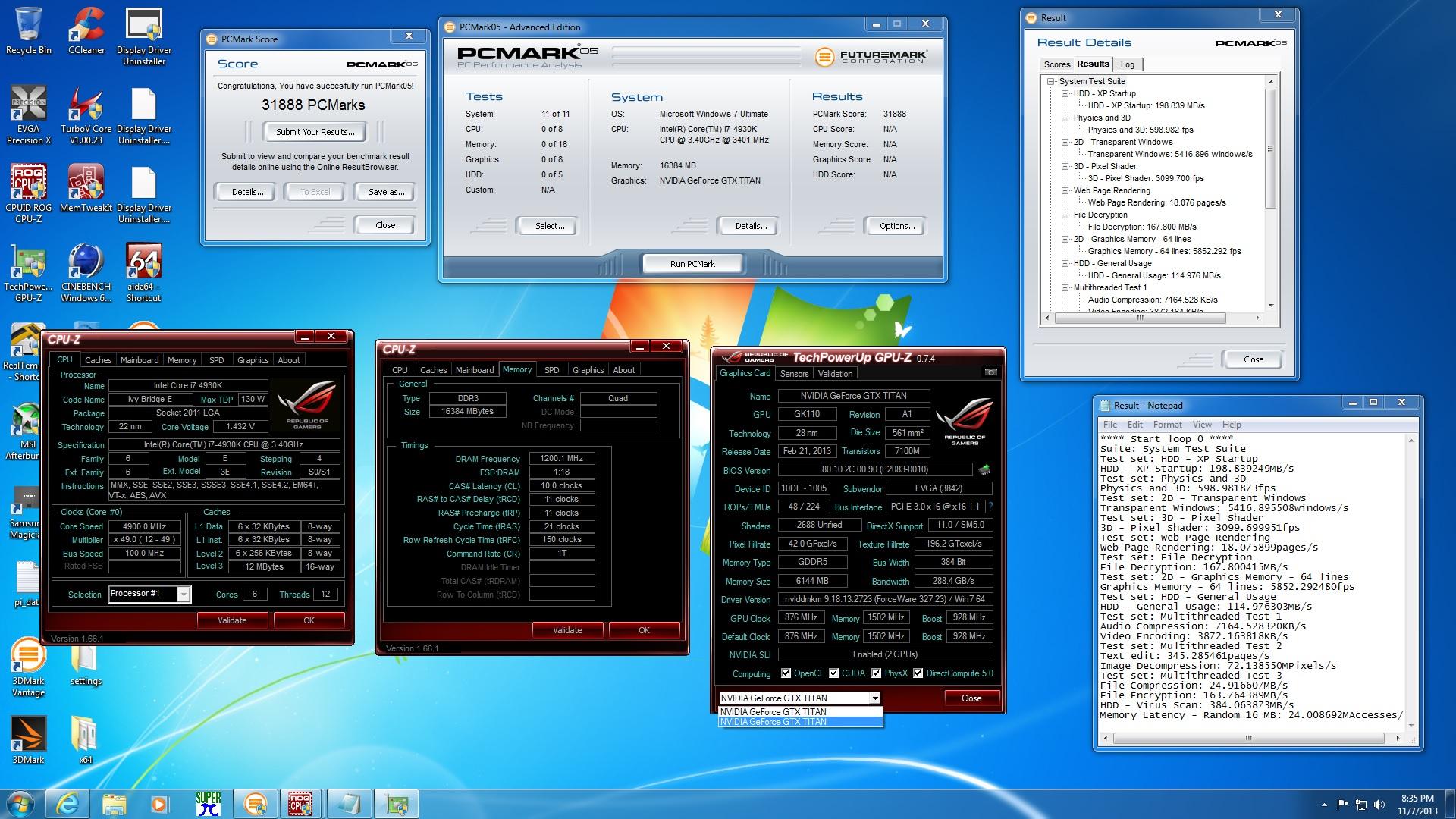
Task: Open the Windows Start button
Action: [x=20, y=802]
